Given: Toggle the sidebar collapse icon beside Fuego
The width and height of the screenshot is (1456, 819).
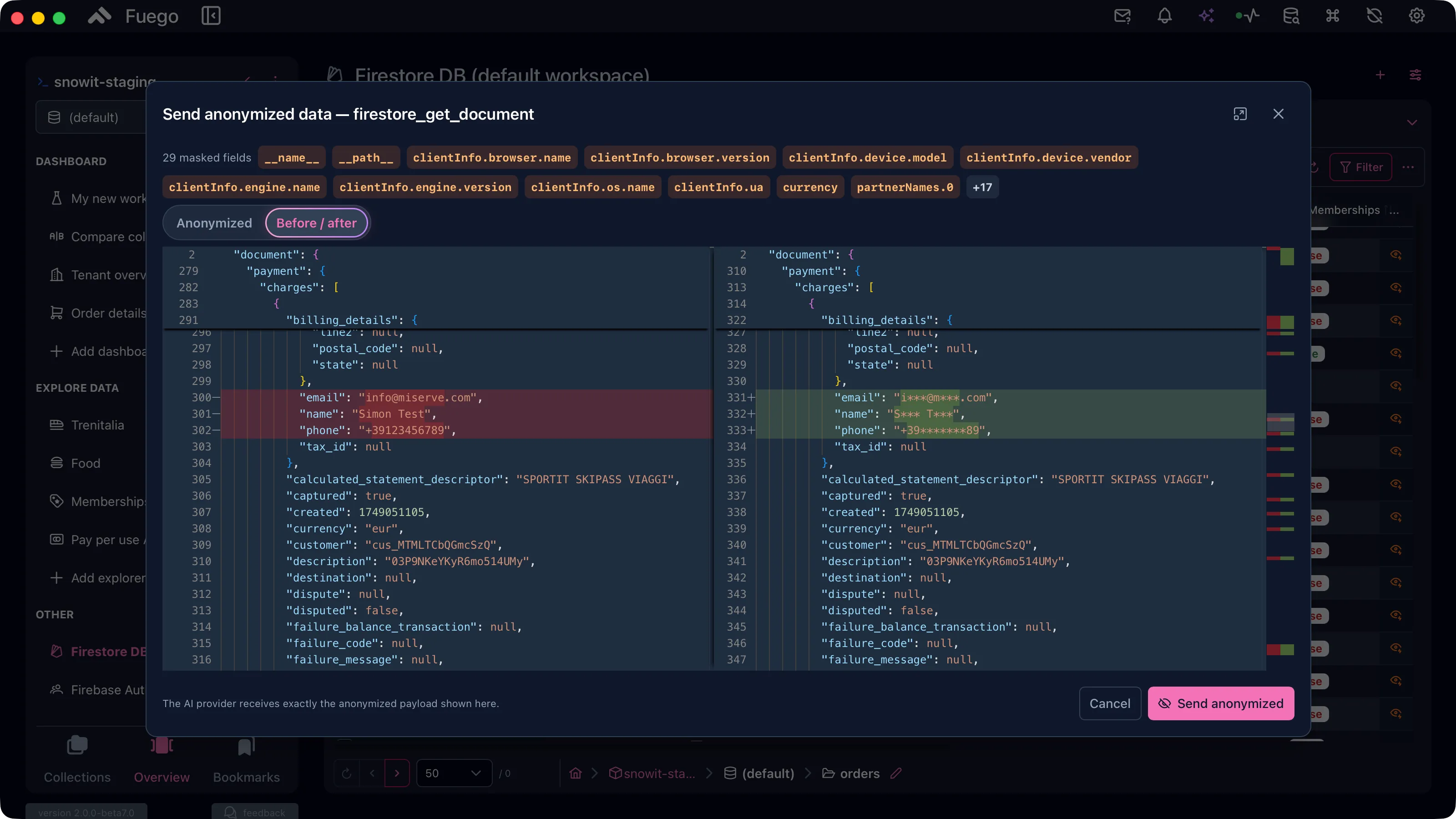Looking at the screenshot, I should tap(211, 16).
